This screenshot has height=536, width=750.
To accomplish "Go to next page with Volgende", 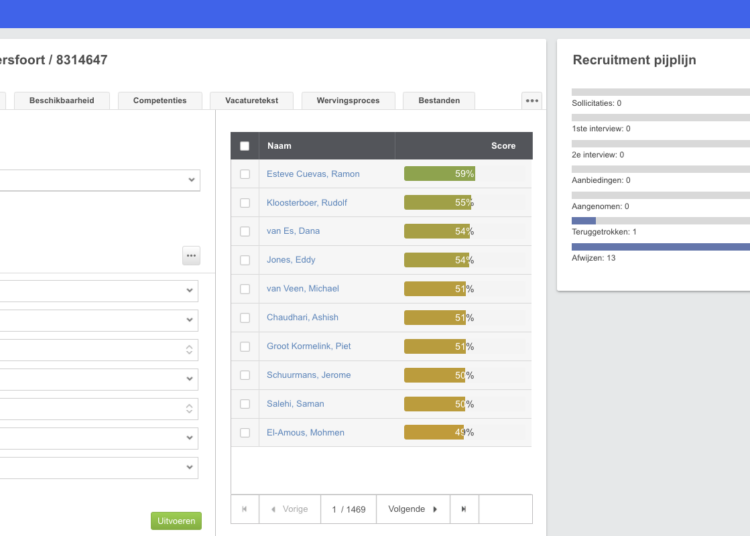I will tap(413, 509).
